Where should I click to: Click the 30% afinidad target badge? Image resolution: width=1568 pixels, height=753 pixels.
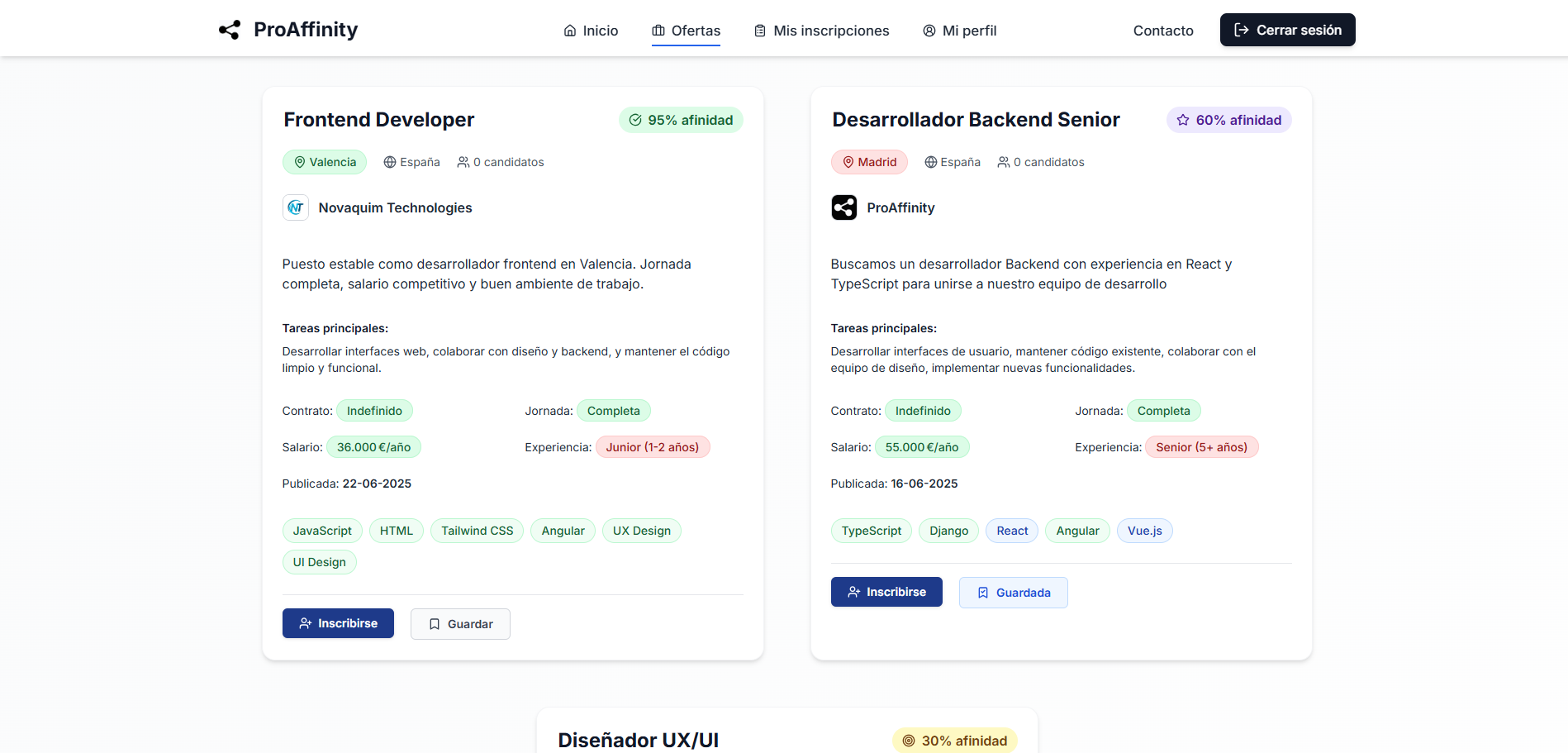click(x=954, y=740)
